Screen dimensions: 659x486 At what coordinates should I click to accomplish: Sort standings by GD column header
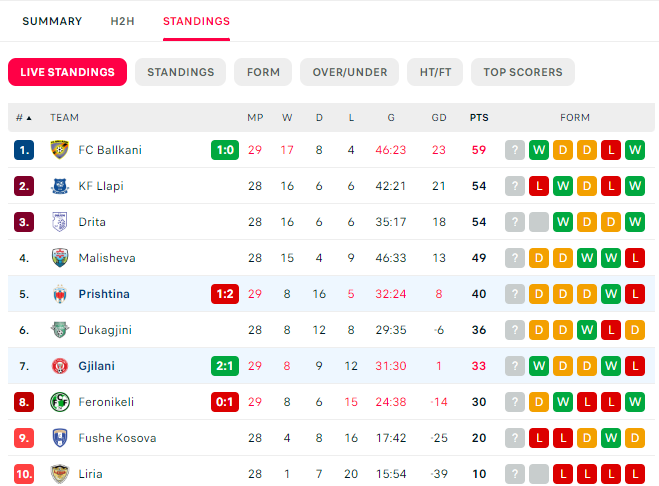coord(439,118)
